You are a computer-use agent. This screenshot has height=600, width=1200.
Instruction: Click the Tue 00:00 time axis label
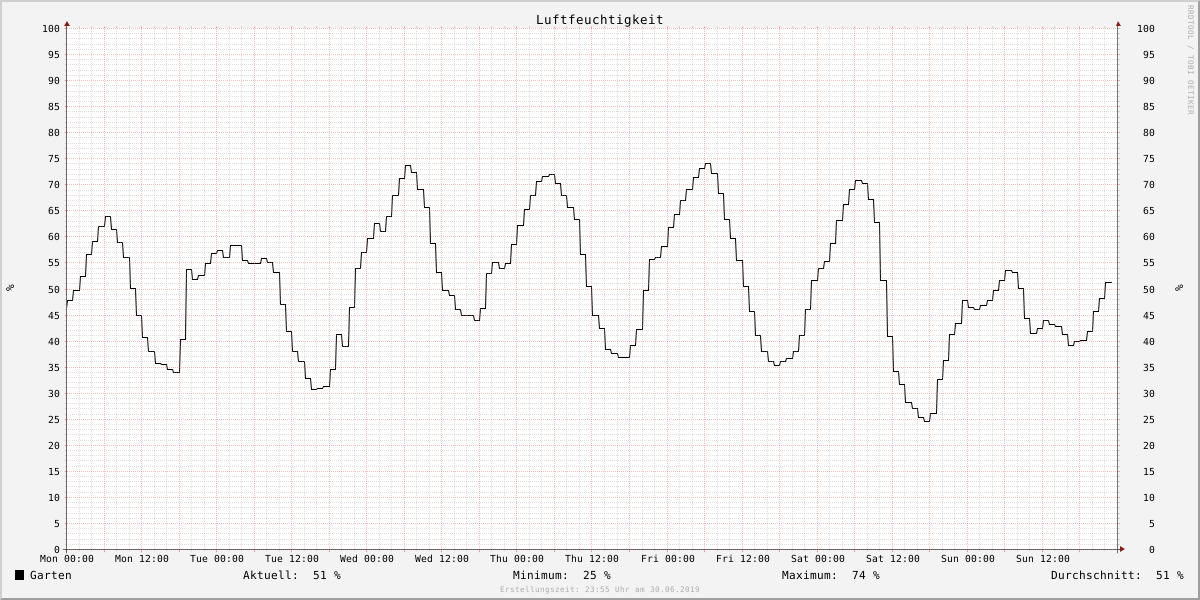click(x=217, y=559)
